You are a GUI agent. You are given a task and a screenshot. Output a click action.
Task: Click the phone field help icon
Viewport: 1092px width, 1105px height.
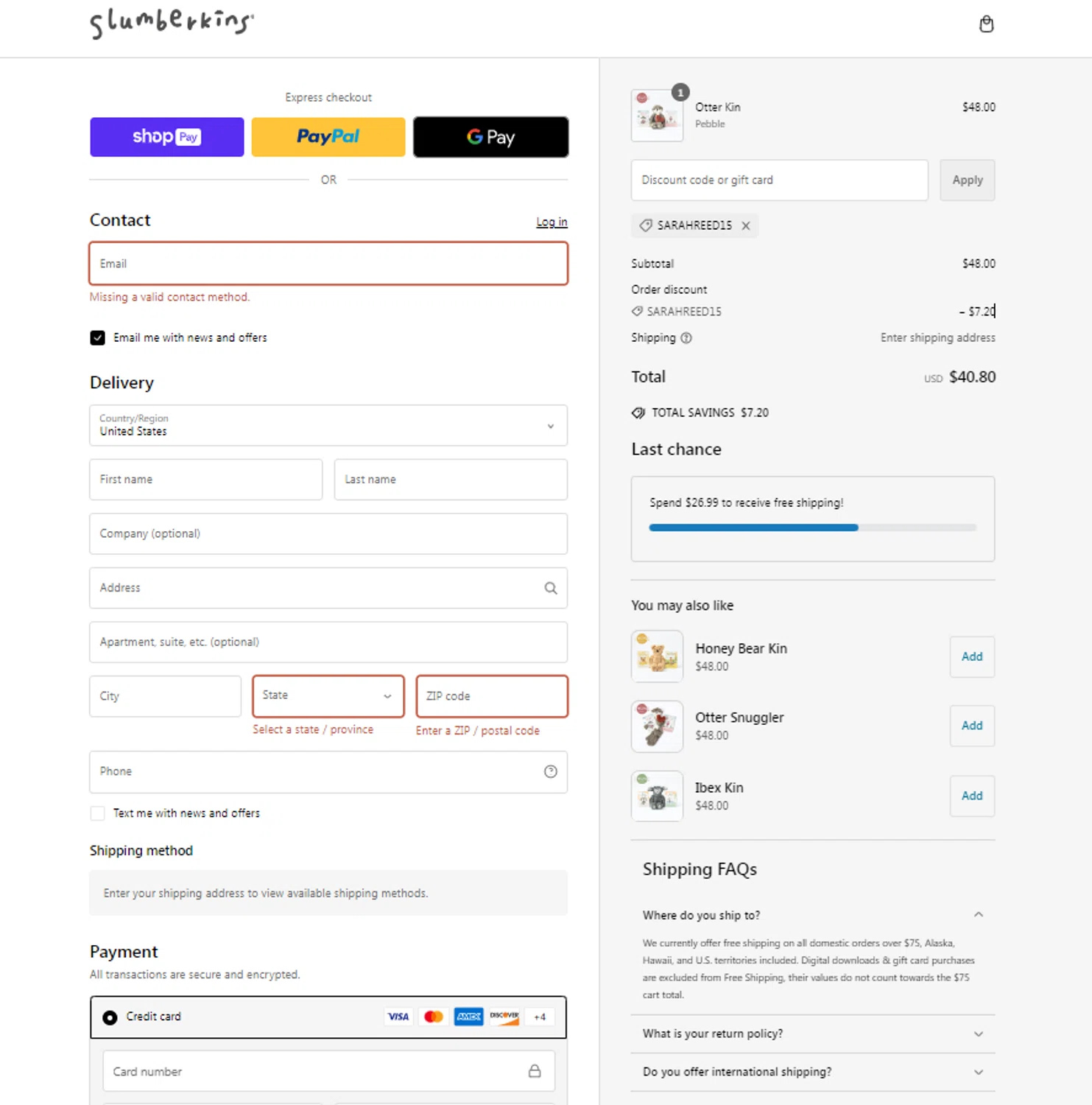[x=550, y=771]
